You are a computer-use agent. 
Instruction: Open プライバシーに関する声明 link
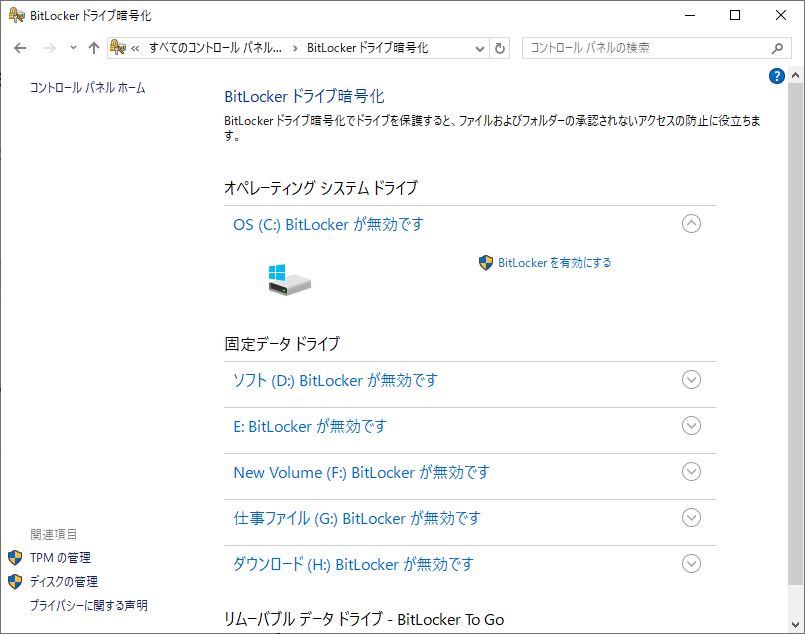click(89, 606)
